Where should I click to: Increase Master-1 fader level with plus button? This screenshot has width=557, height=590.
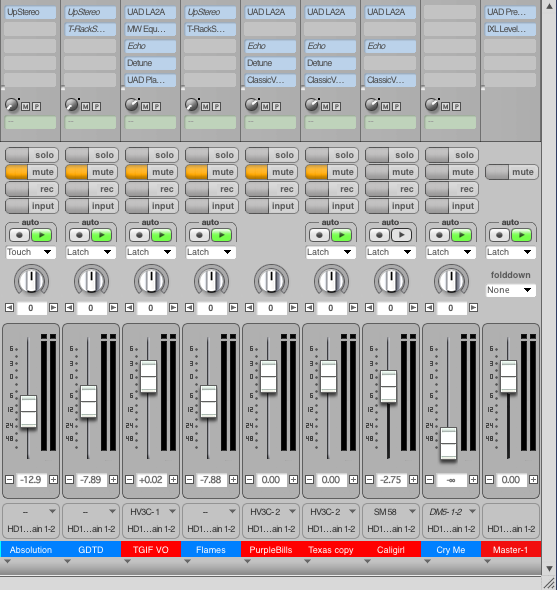tap(533, 479)
